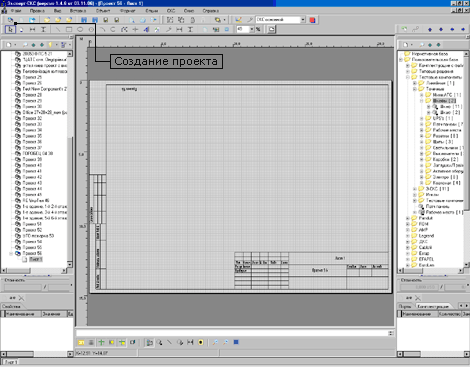Image resolution: width=470 pixels, height=367 pixels.
Task: Open the Правка menu
Action: point(37,11)
